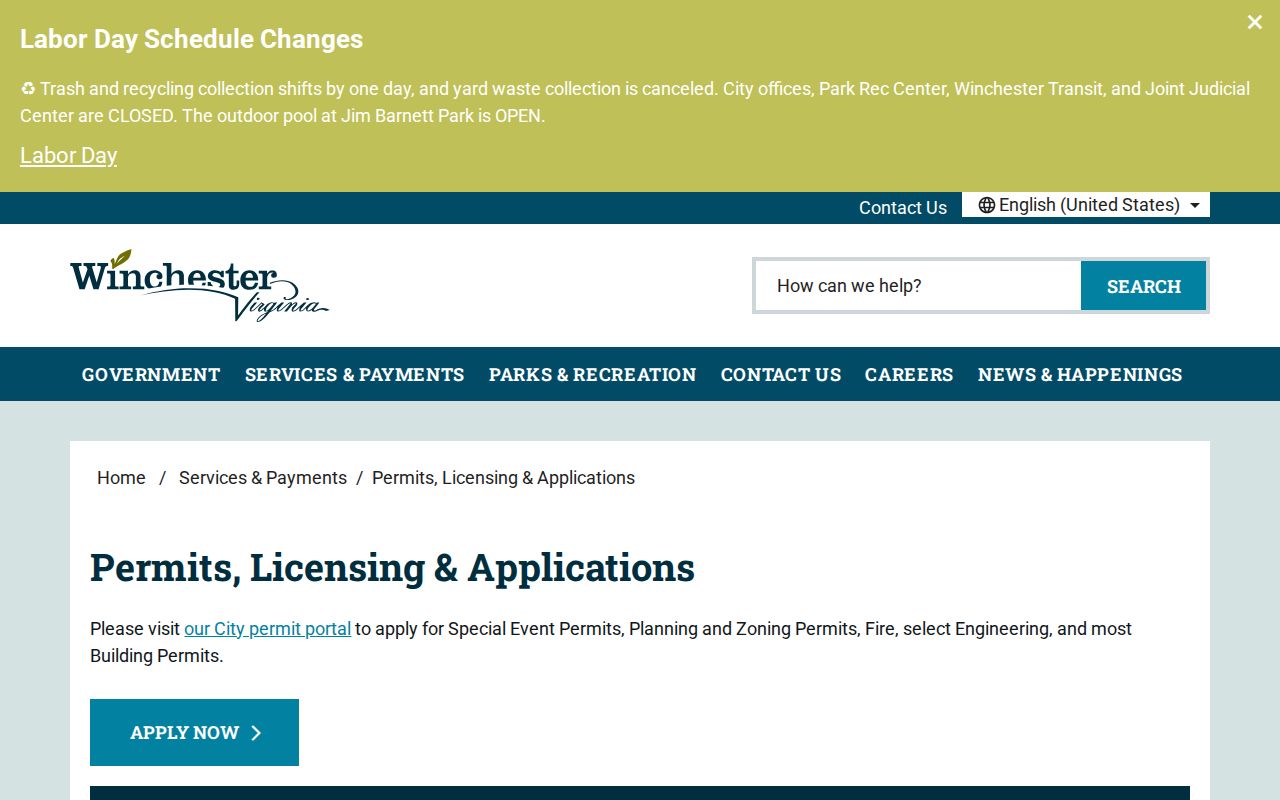
Task: Open the Careers menu item
Action: pyautogui.click(x=909, y=374)
